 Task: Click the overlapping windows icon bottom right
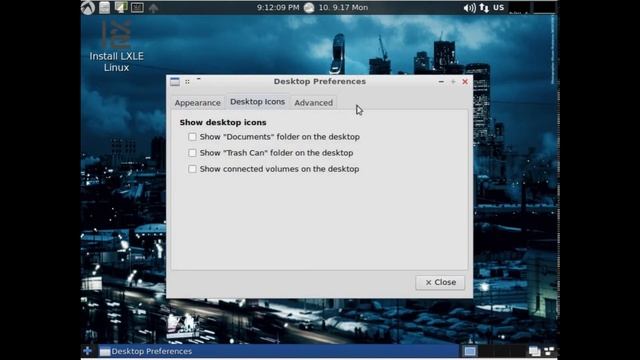[534, 351]
